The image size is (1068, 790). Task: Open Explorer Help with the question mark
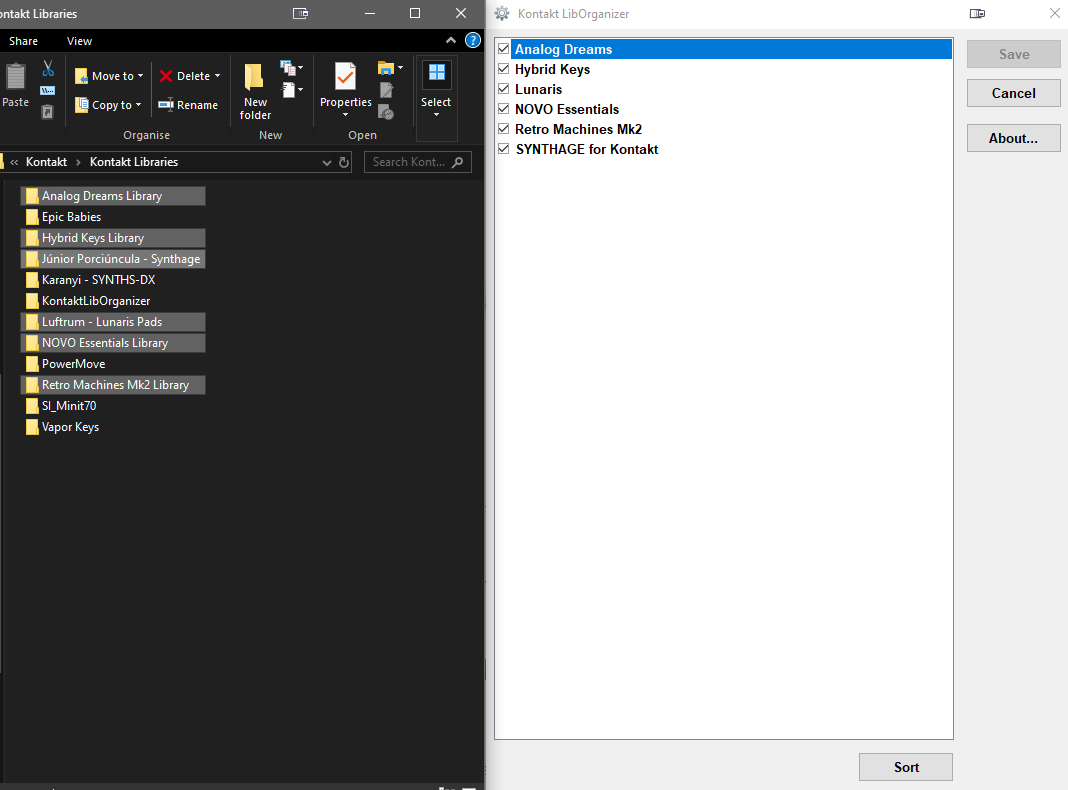(x=473, y=40)
